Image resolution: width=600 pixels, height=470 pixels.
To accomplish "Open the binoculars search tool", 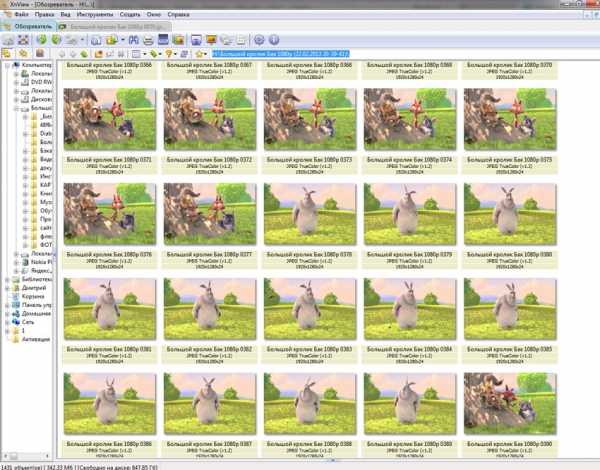I will (x=134, y=40).
